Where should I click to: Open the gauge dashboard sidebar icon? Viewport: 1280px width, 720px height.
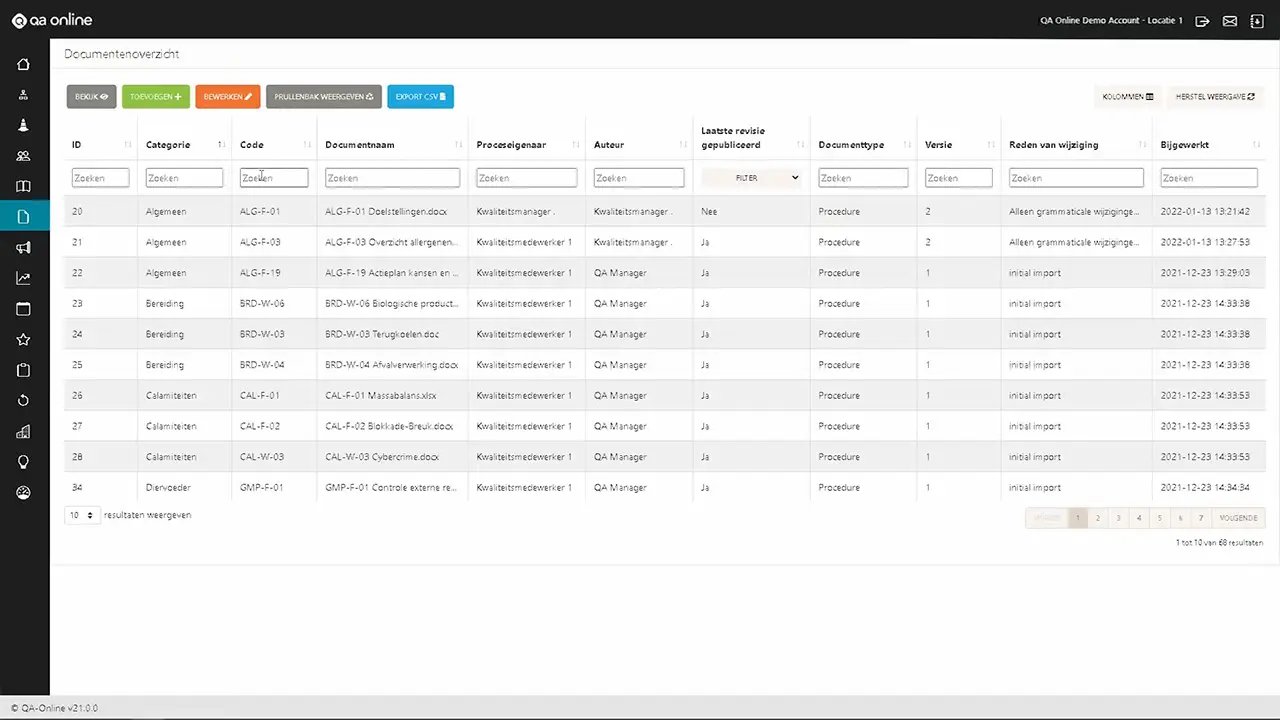tap(24, 493)
